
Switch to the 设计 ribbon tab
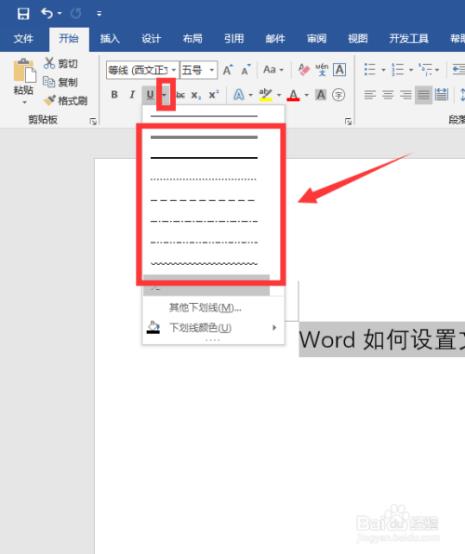click(151, 39)
